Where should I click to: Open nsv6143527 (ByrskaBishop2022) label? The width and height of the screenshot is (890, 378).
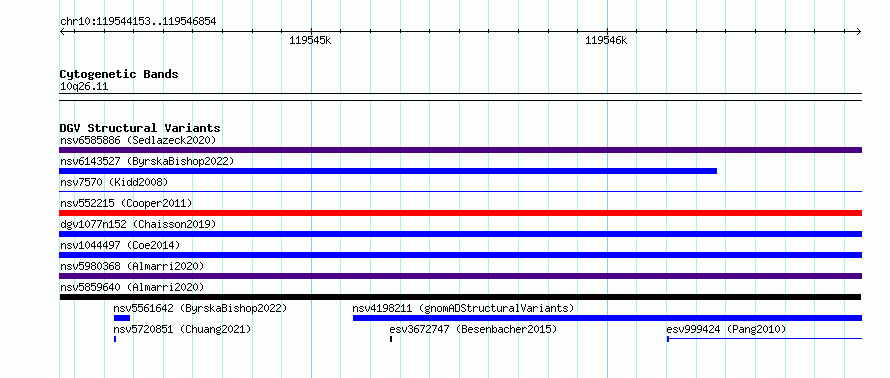(147, 161)
